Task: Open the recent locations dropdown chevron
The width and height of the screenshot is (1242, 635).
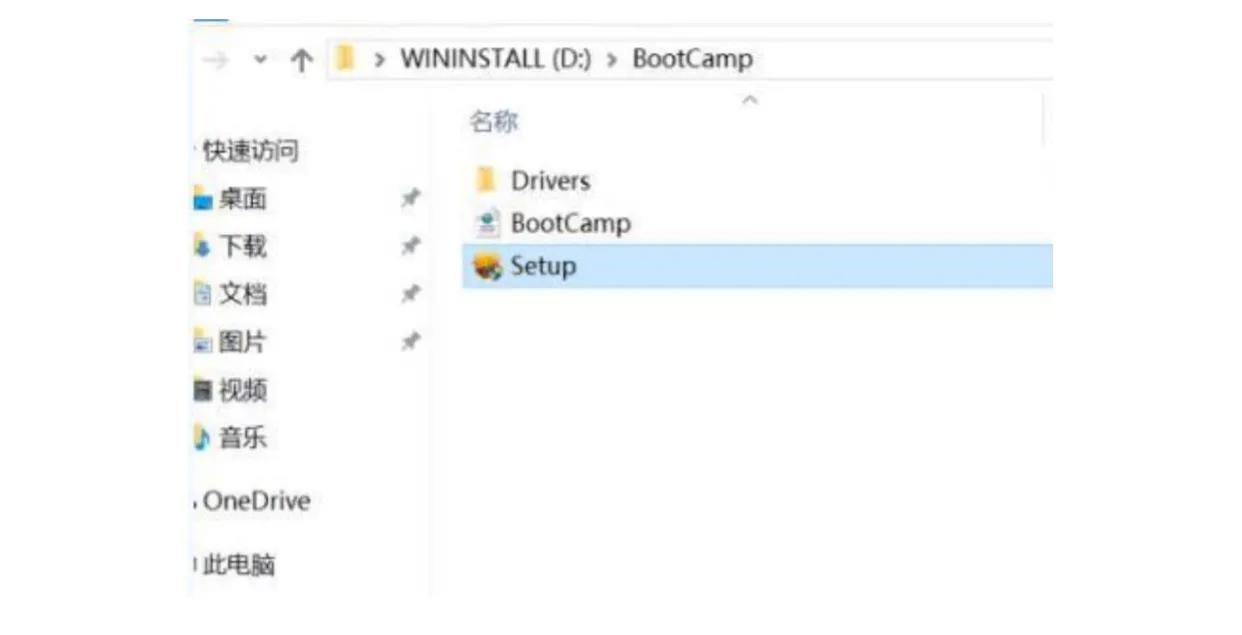Action: point(260,60)
